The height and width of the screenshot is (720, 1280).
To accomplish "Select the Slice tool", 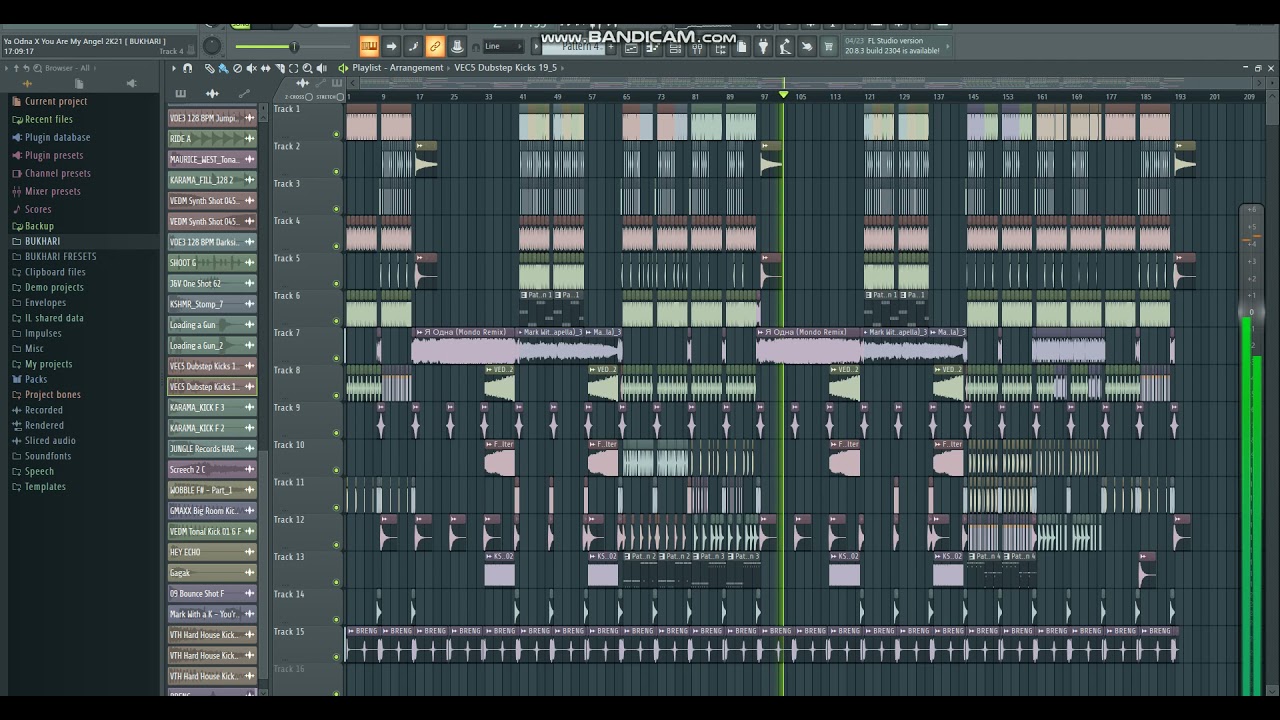I will 279,68.
